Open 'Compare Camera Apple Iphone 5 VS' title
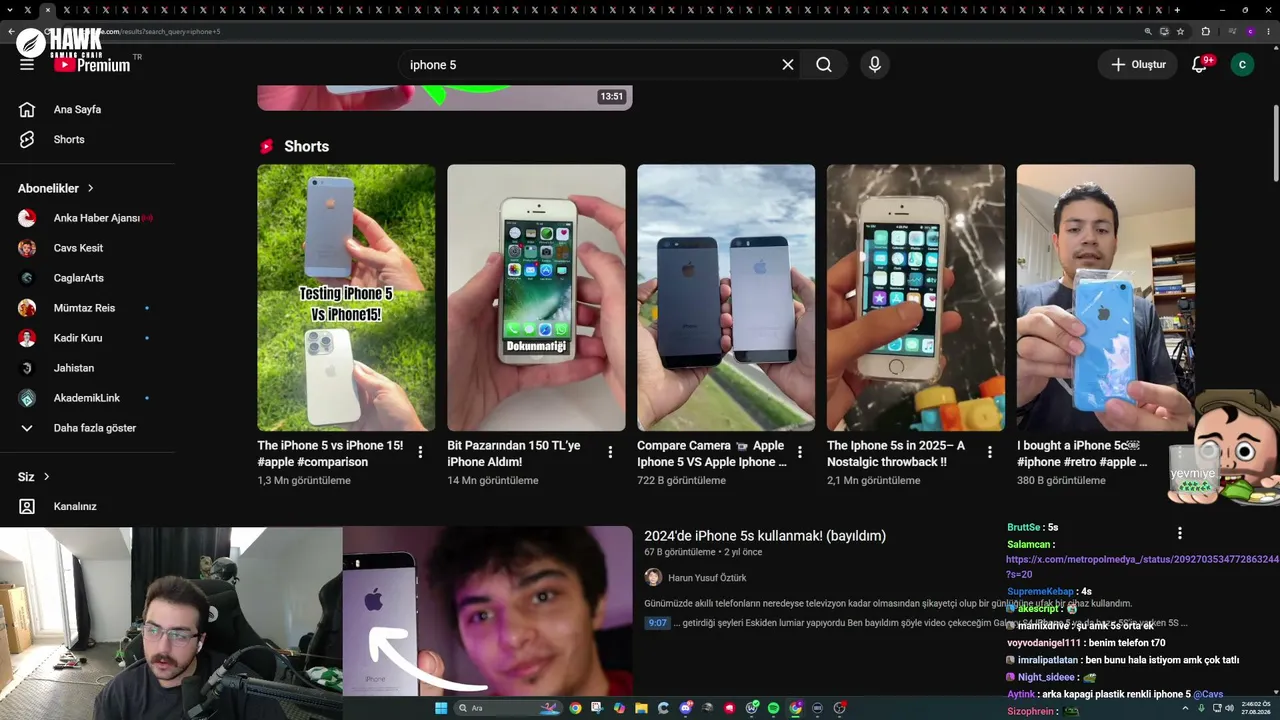The image size is (1280, 720). (711, 454)
